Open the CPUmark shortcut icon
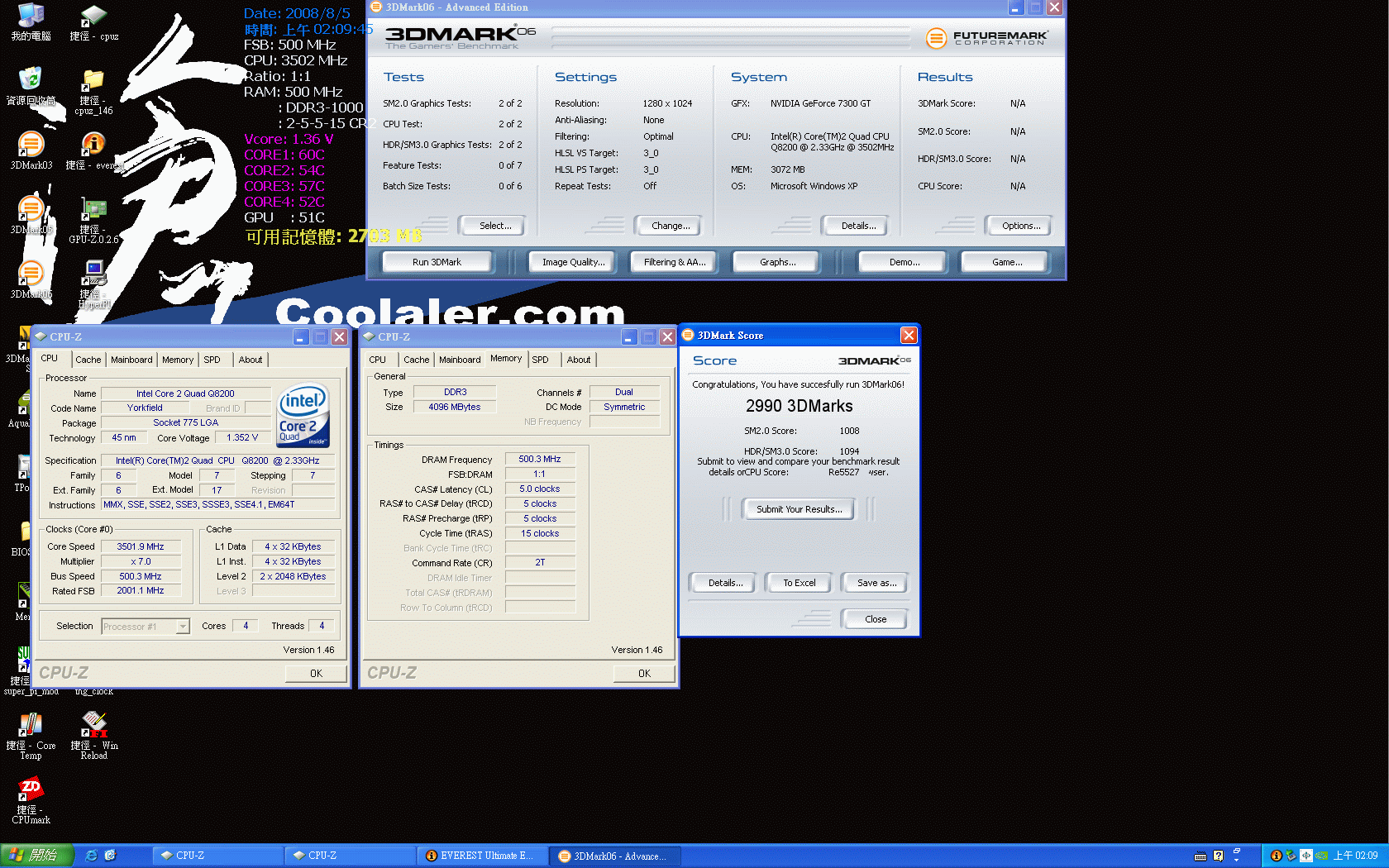The image size is (1389, 868). coord(31,800)
